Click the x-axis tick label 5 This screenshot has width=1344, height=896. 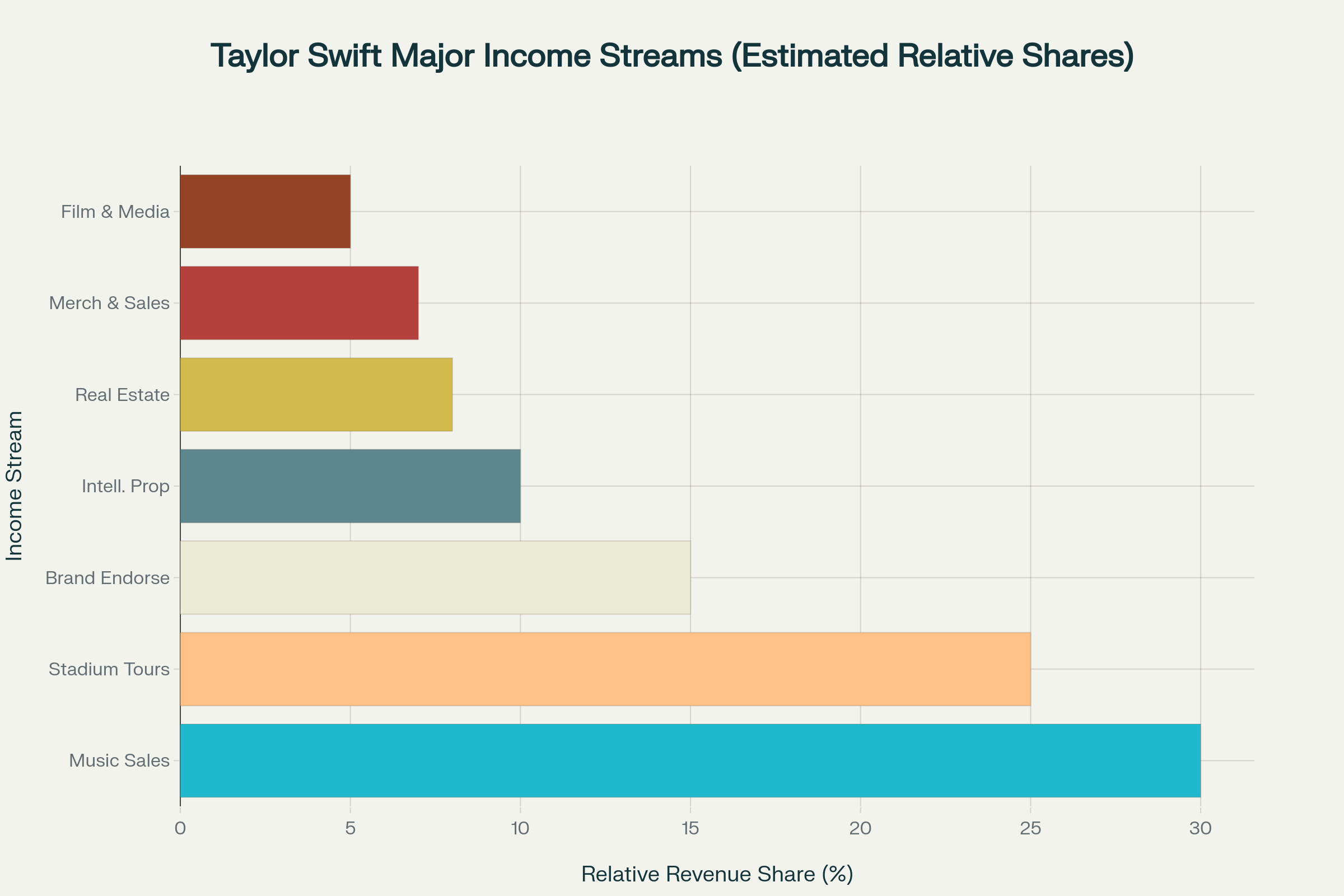tap(351, 829)
